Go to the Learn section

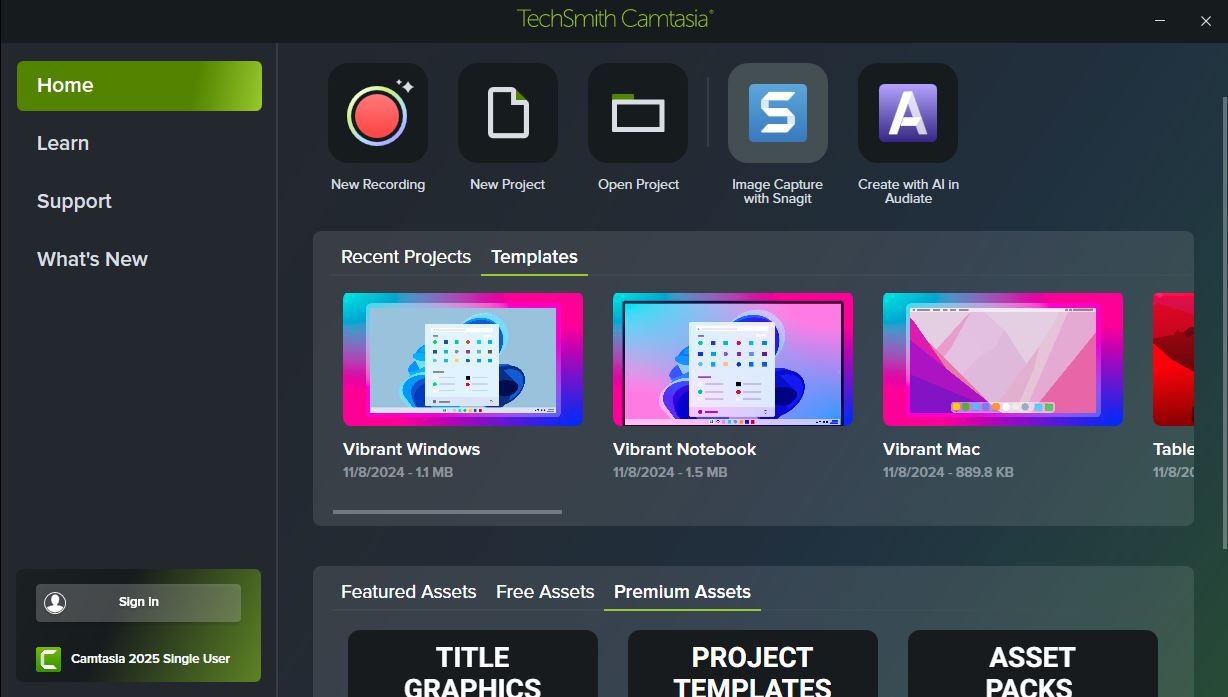[x=63, y=143]
